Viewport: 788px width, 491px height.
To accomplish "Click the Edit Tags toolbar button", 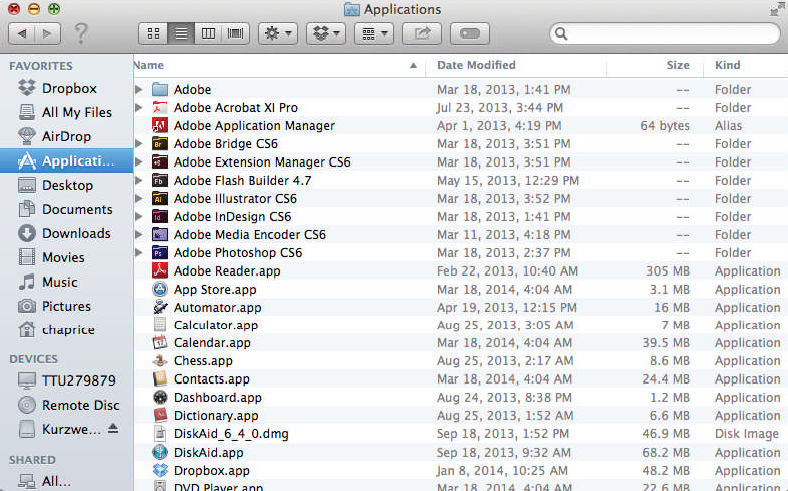I will click(x=470, y=34).
